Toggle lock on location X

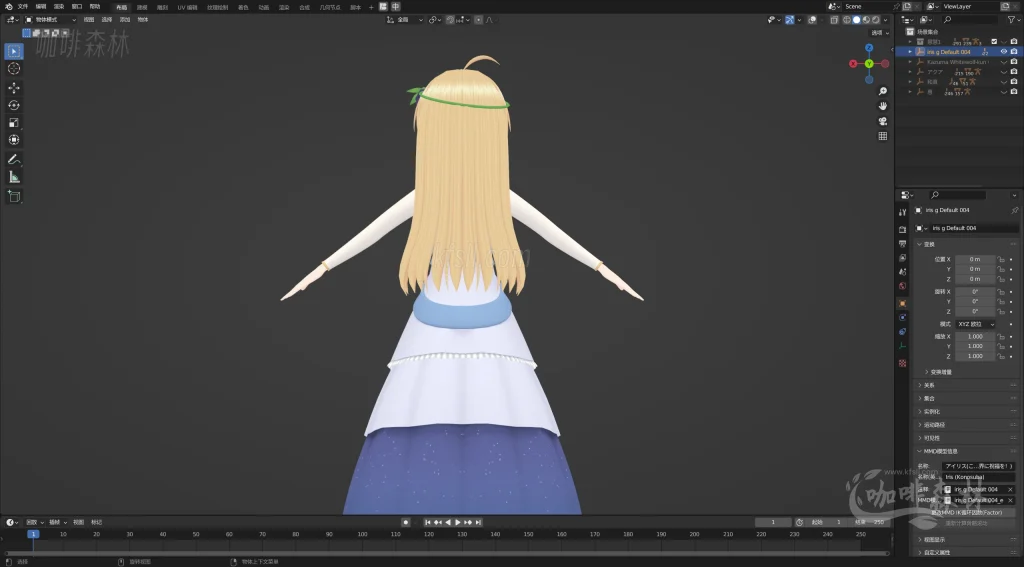tap(1000, 259)
